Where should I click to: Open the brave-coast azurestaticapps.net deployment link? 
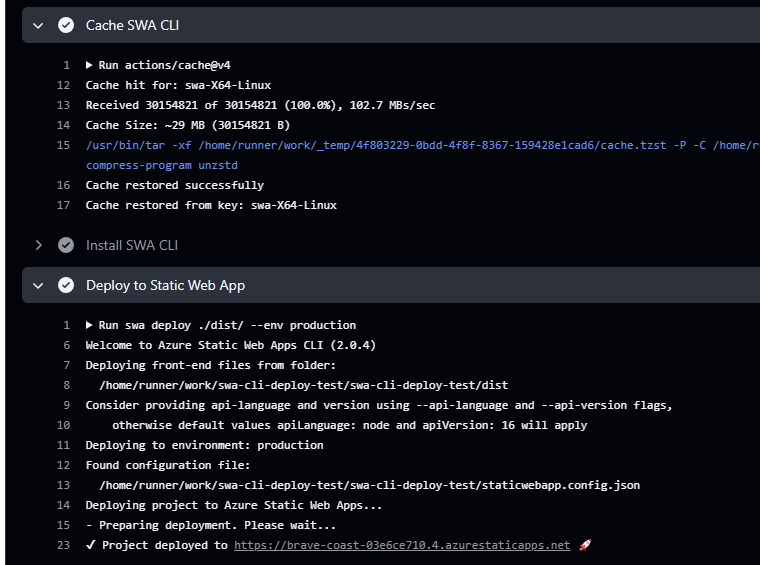402,545
